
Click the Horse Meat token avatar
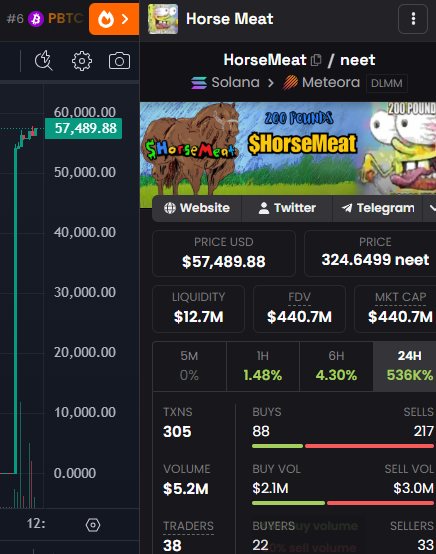point(163,19)
